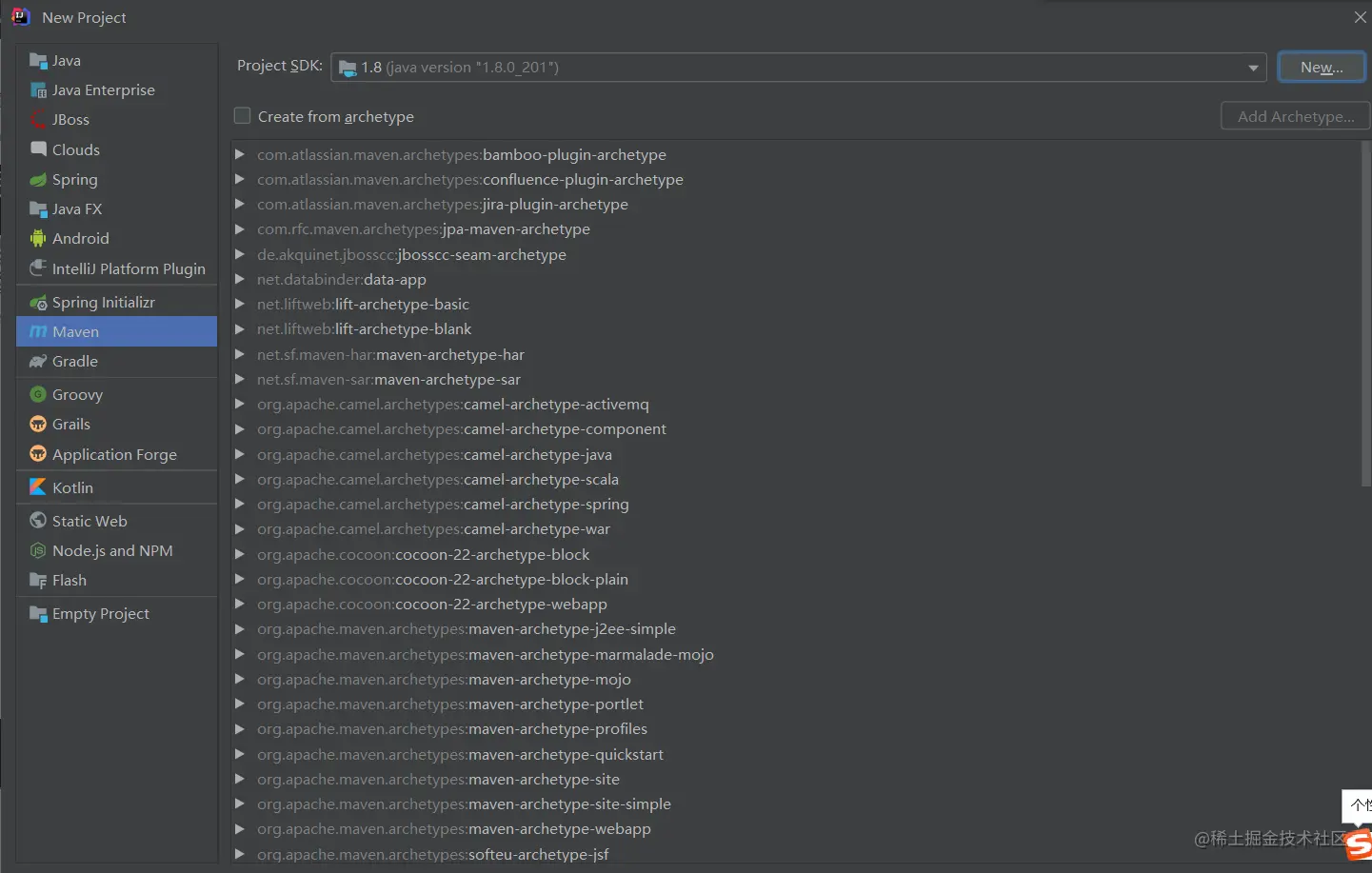
Task: Select Kotlin project type label
Action: (x=73, y=487)
